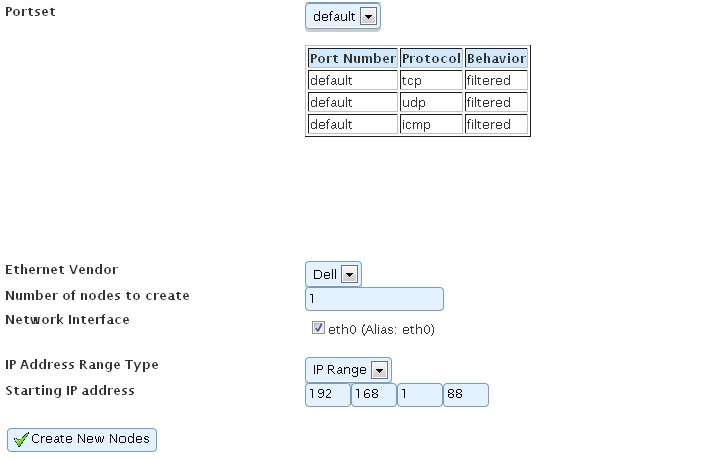Click the eth0 (Alias: eth0) label
The height and width of the screenshot is (460, 716).
[382, 328]
